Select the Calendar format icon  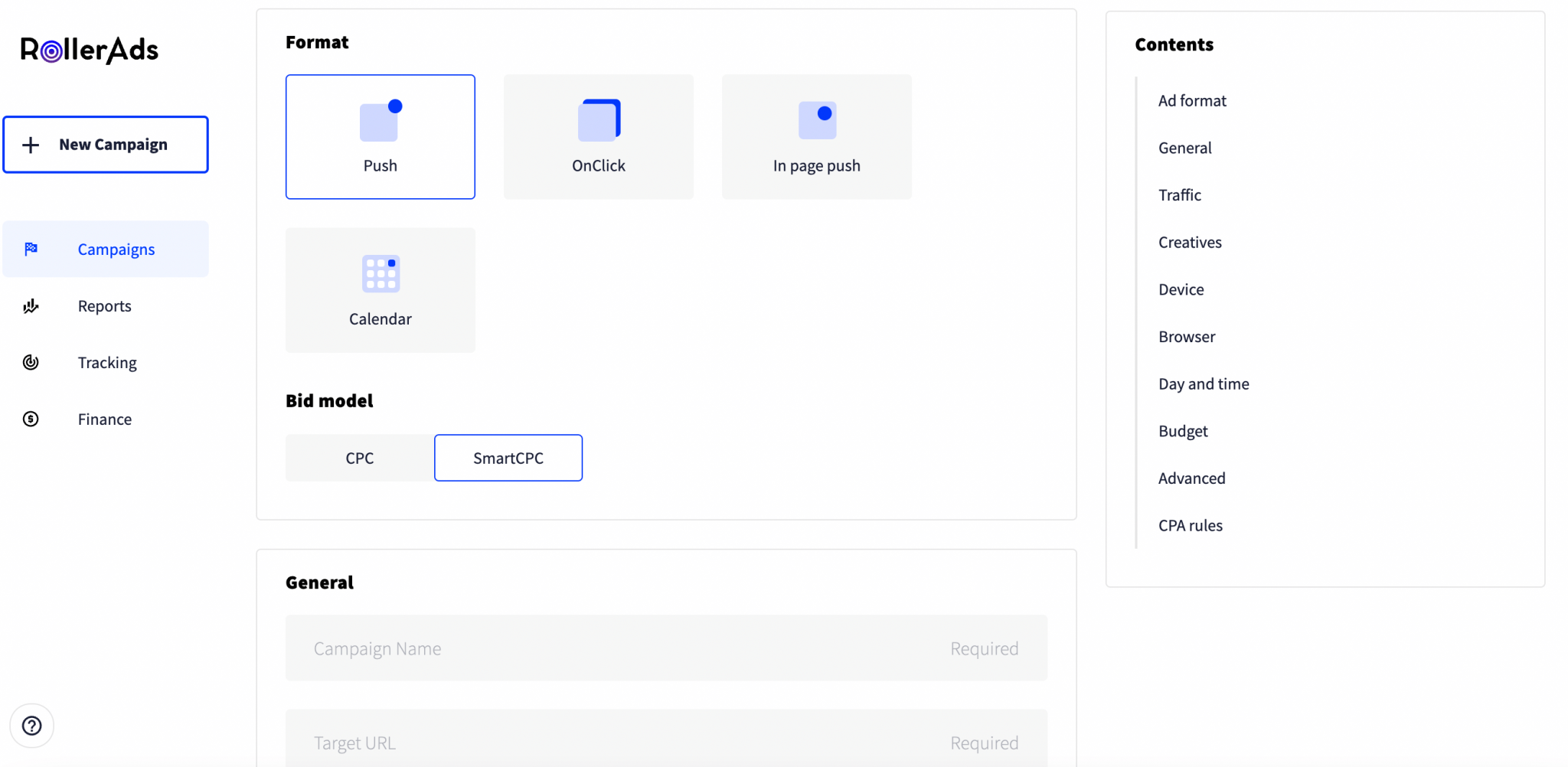pos(380,273)
